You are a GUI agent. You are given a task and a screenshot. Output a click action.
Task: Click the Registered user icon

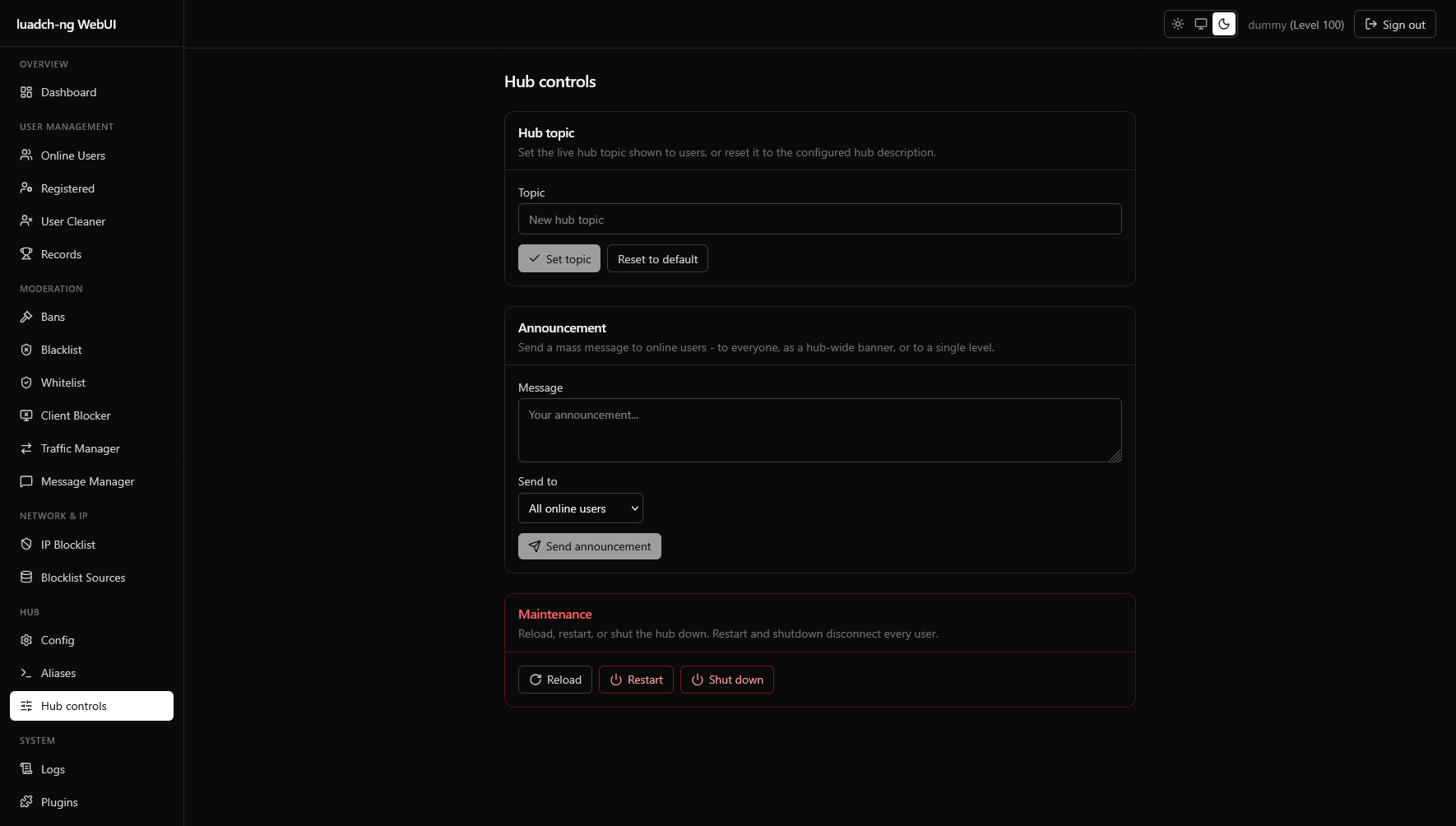pyautogui.click(x=26, y=188)
